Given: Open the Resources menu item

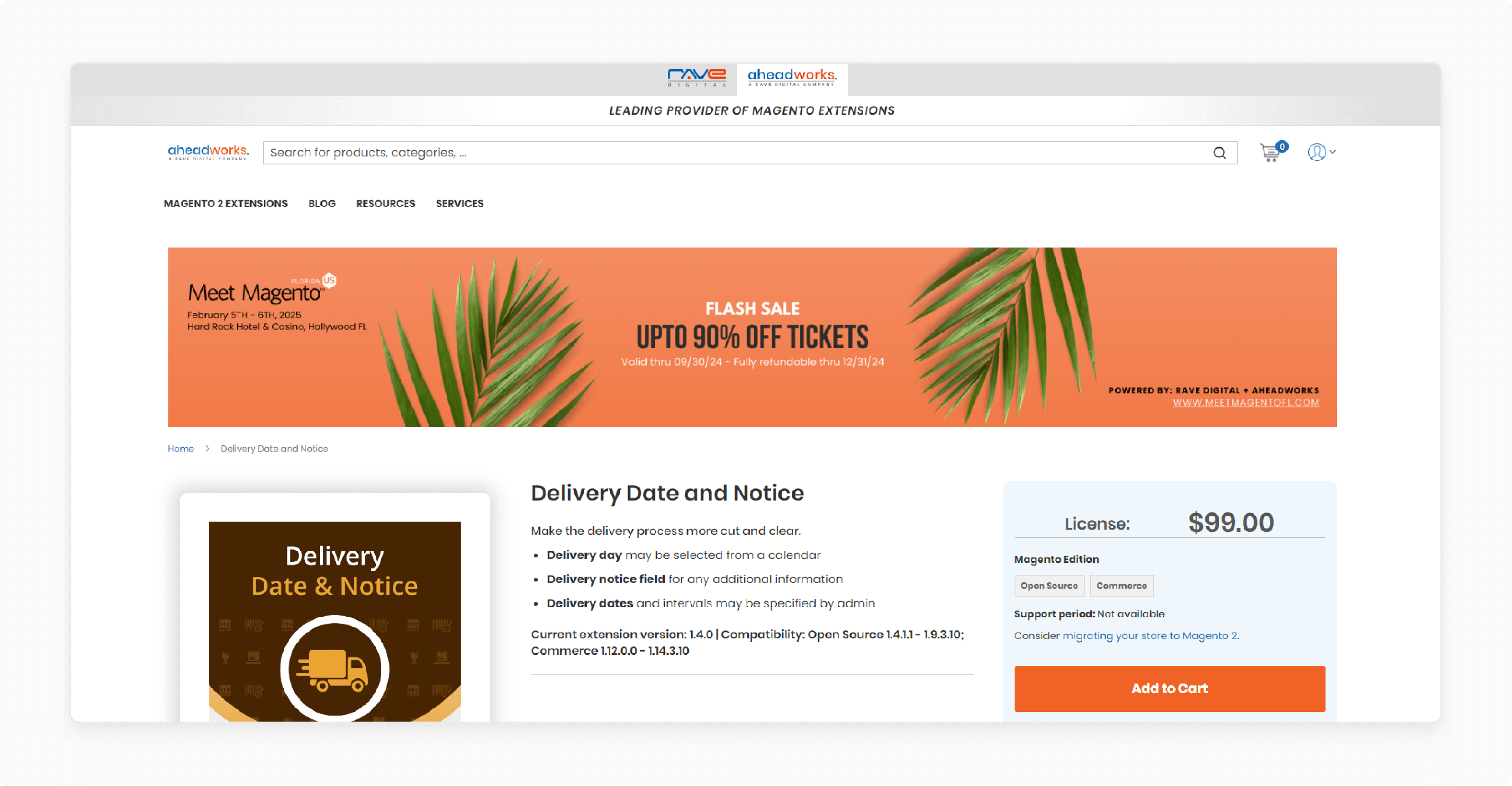Looking at the screenshot, I should tap(385, 204).
